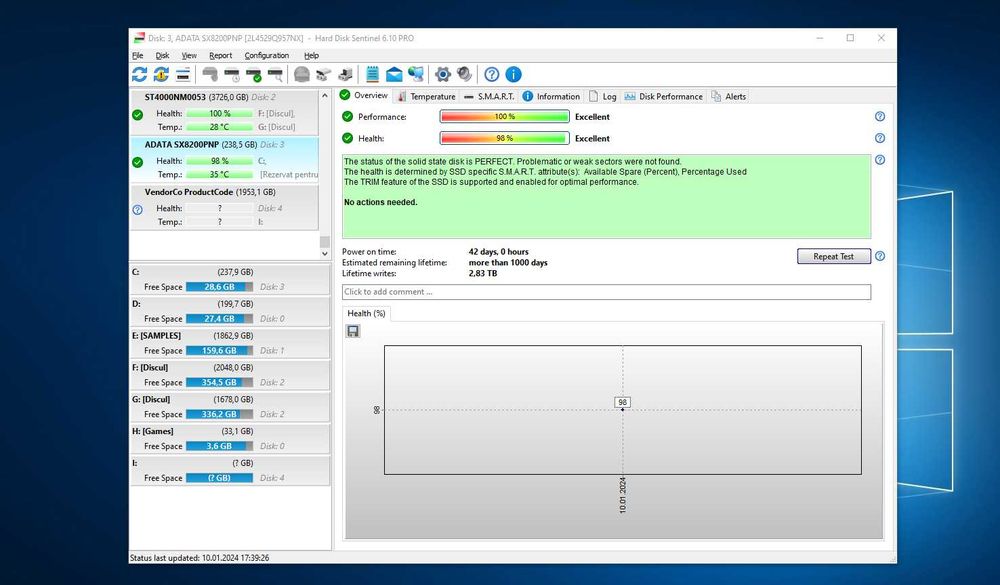The image size is (1000, 585).
Task: Click the RAID disk toolbar icon
Action: [x=323, y=75]
